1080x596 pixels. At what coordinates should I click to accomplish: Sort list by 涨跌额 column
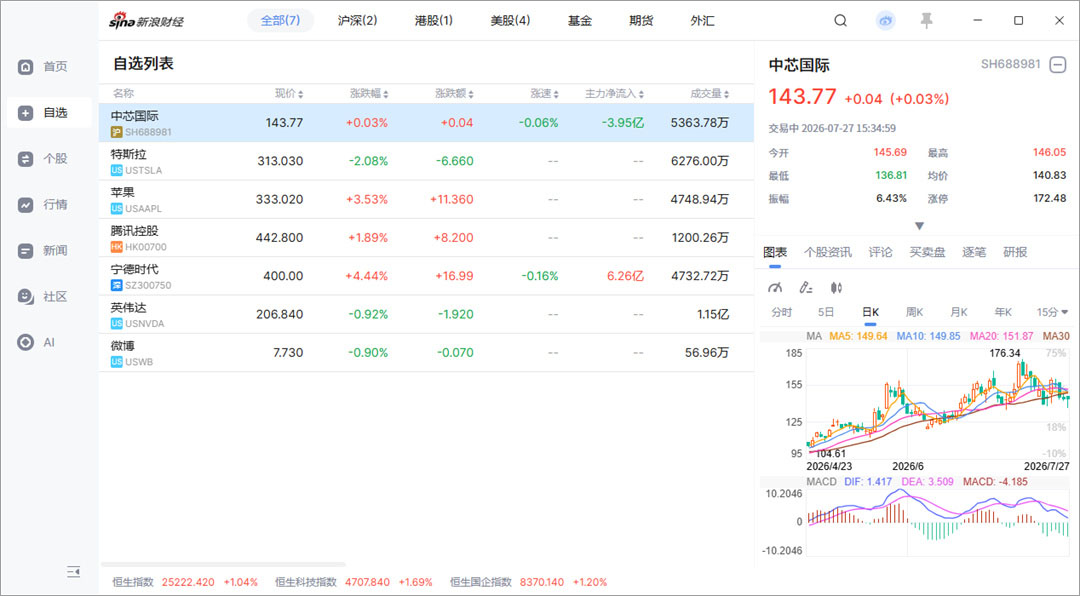(455, 94)
